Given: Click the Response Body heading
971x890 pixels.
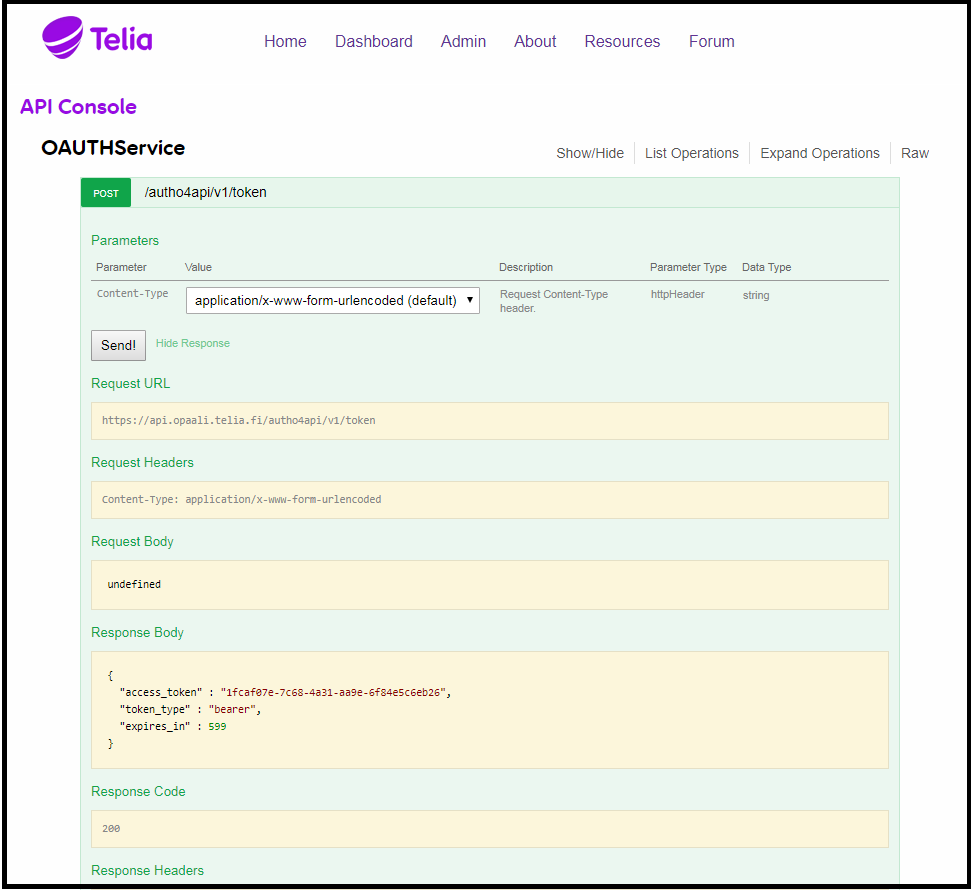Looking at the screenshot, I should click(137, 632).
